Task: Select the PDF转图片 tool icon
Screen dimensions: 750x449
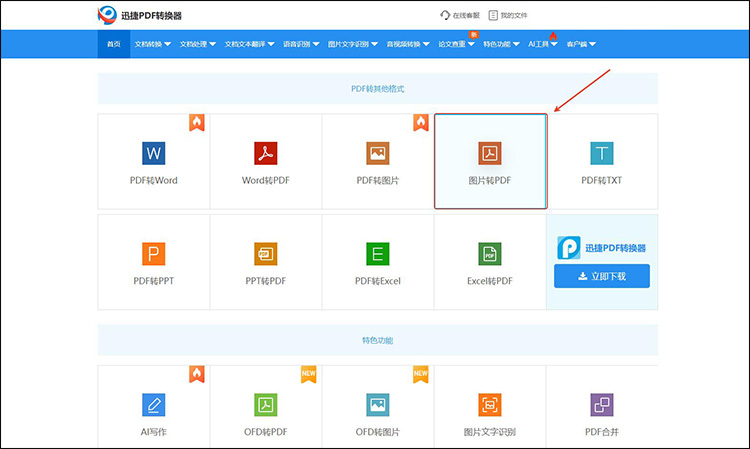Action: click(377, 153)
